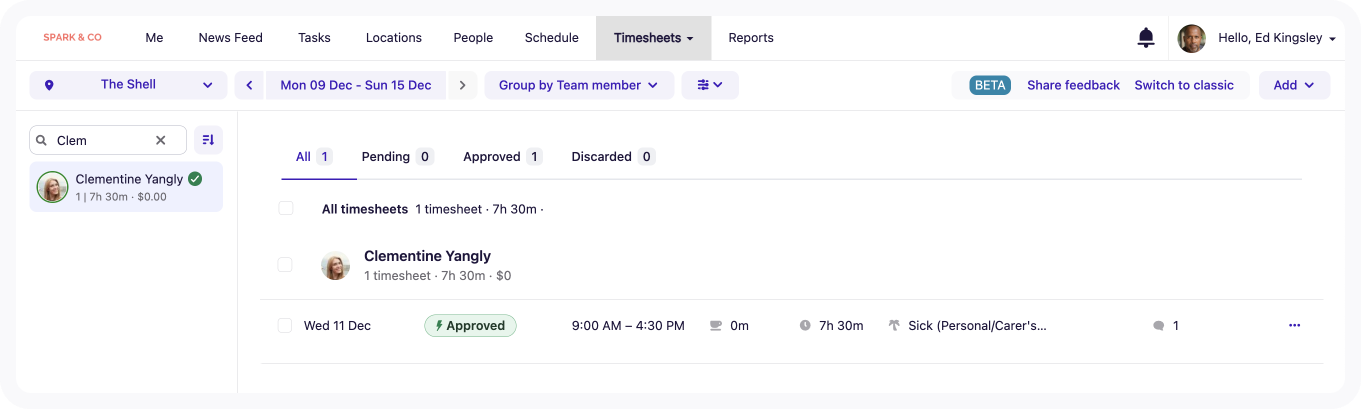Select the All timesheets checkbox
Screen dimensions: 1361x409
click(x=286, y=208)
